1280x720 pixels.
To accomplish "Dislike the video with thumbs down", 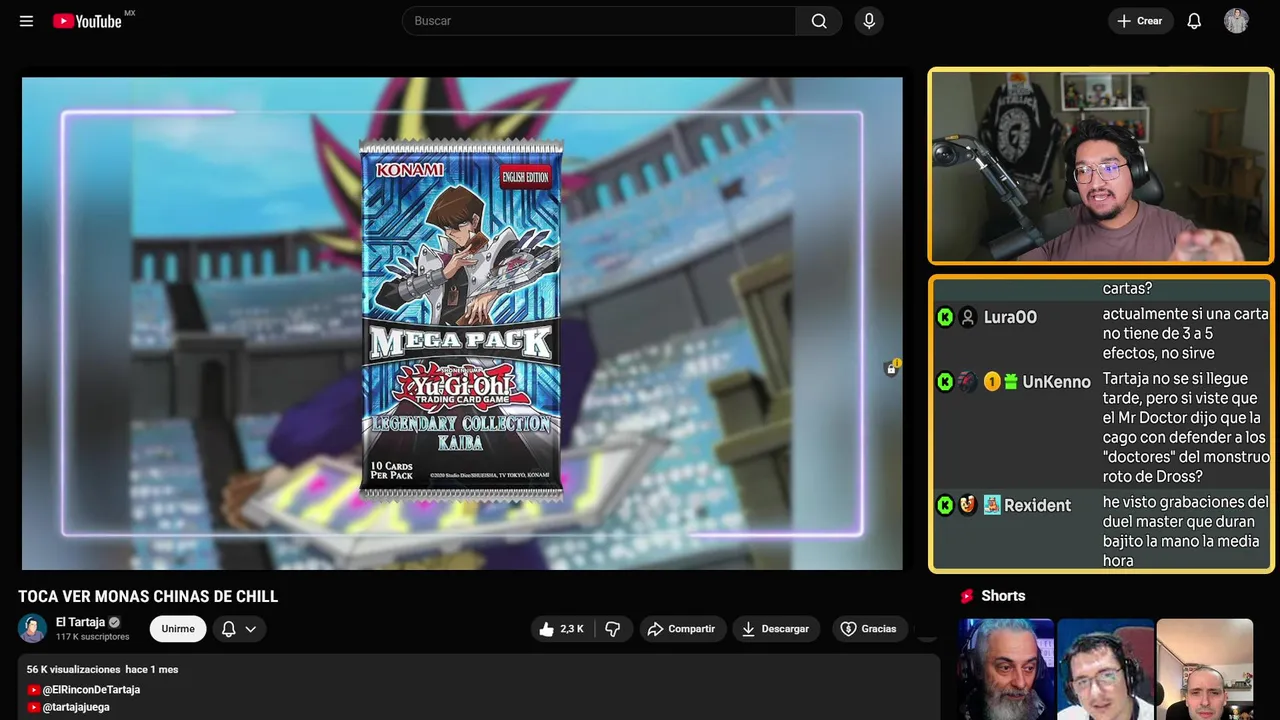I will click(613, 629).
